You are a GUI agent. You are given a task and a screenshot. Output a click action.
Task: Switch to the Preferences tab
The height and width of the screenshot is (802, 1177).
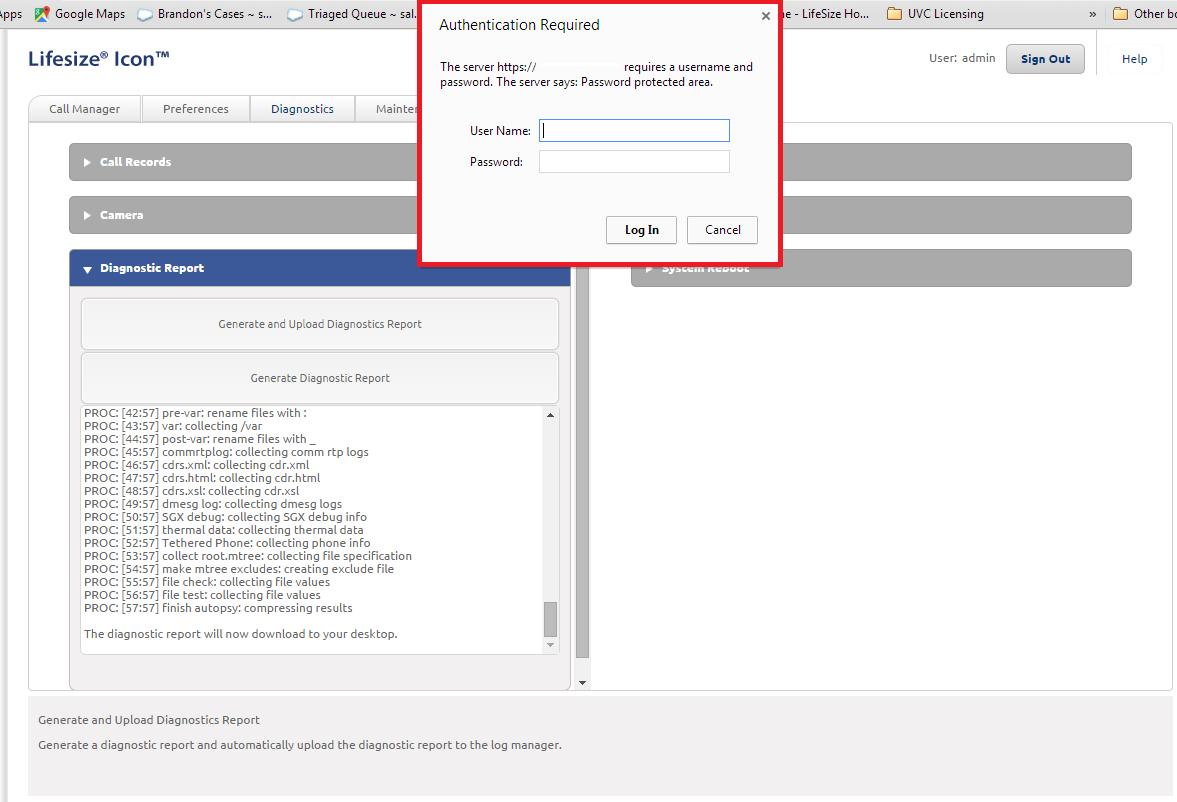[195, 108]
